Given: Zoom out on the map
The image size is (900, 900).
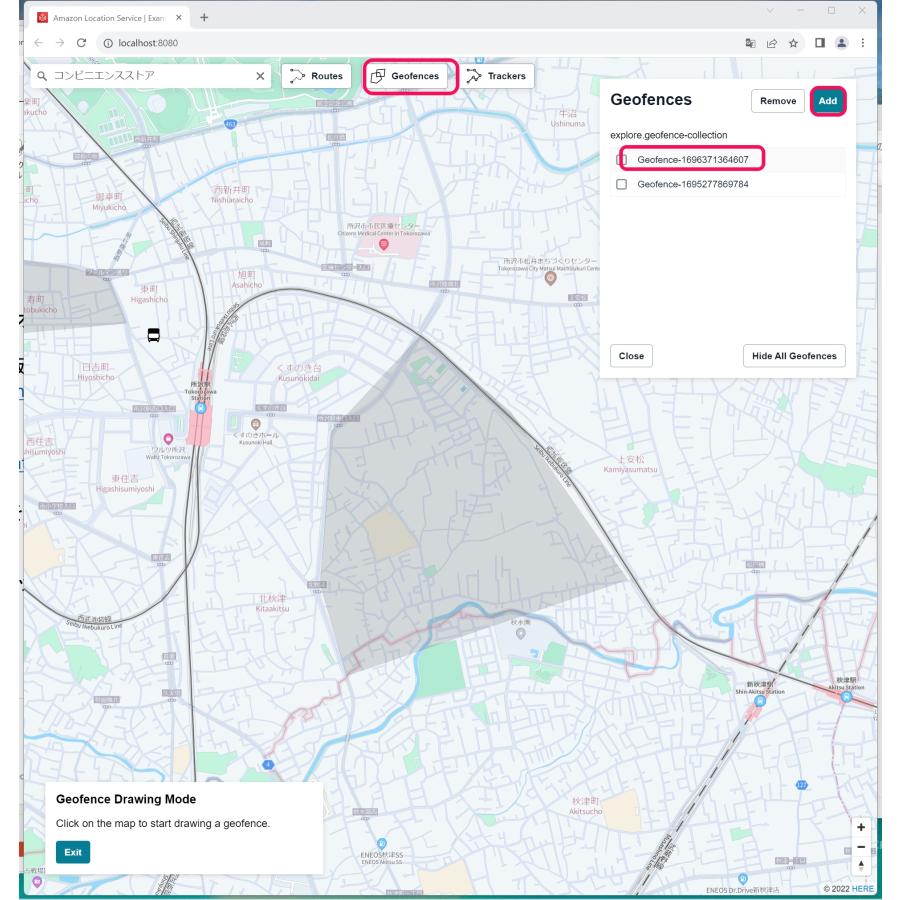Looking at the screenshot, I should [x=861, y=847].
